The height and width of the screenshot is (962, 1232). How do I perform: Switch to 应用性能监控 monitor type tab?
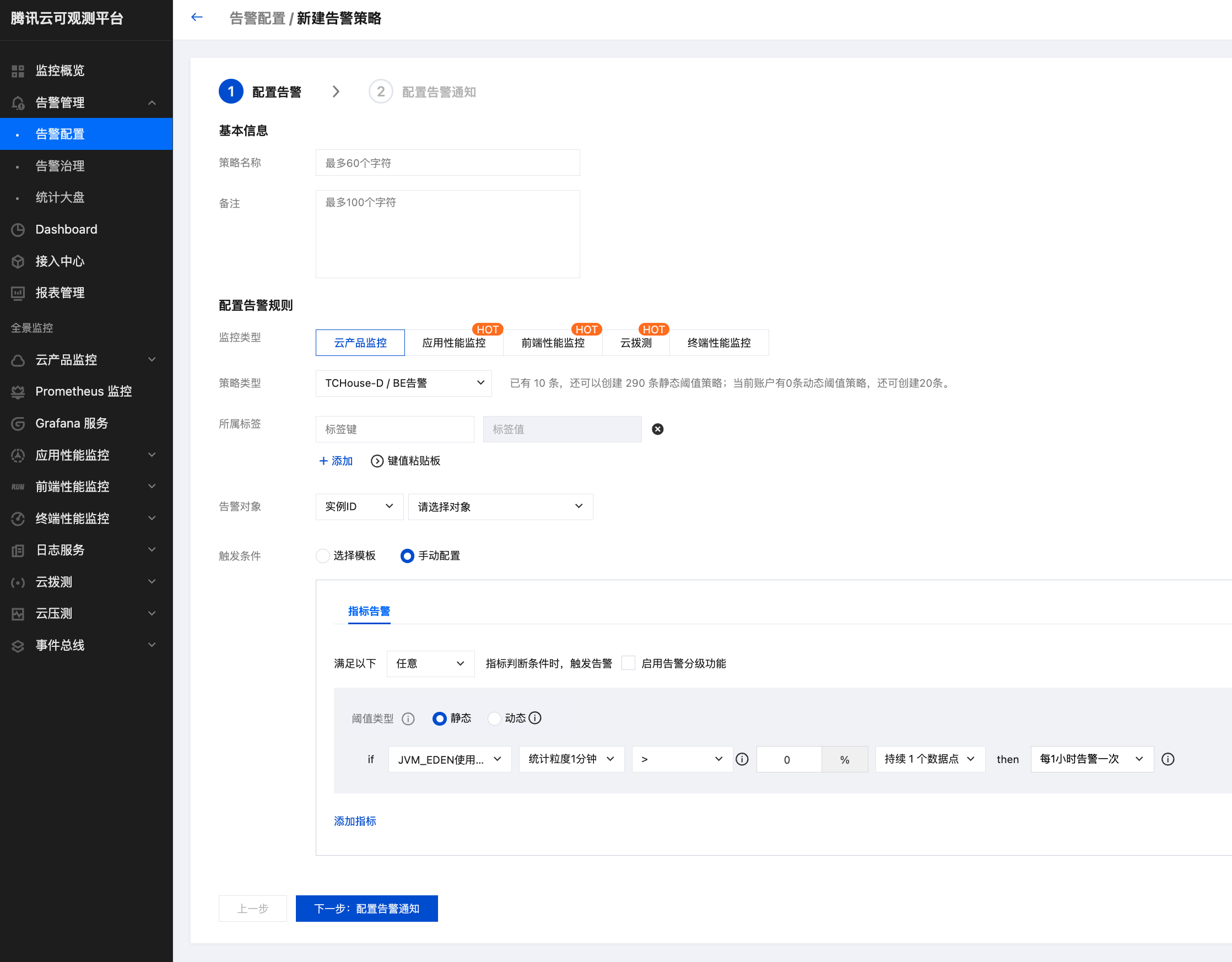pos(453,343)
